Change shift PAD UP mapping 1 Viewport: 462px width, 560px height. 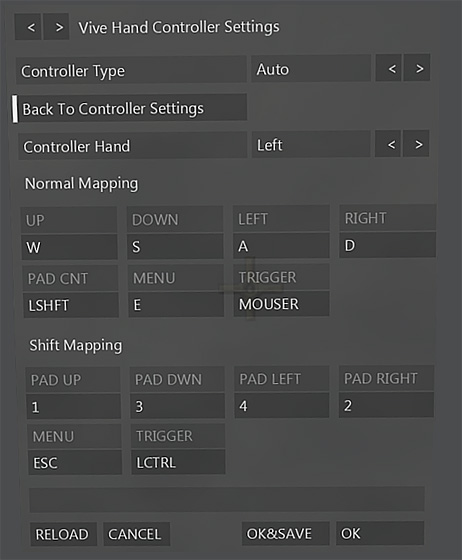[x=74, y=406]
